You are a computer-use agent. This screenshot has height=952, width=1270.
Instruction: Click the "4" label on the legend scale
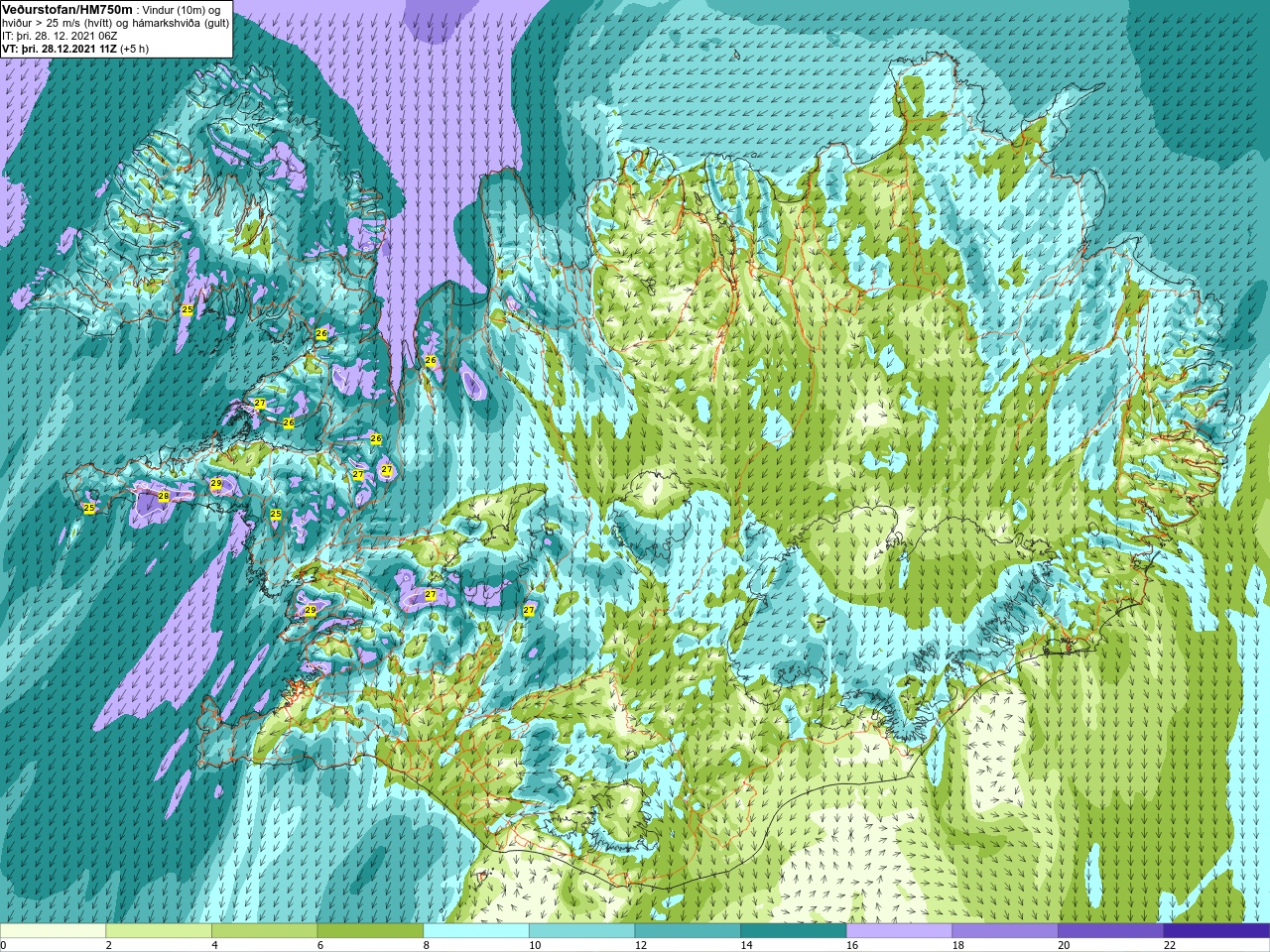click(x=215, y=945)
